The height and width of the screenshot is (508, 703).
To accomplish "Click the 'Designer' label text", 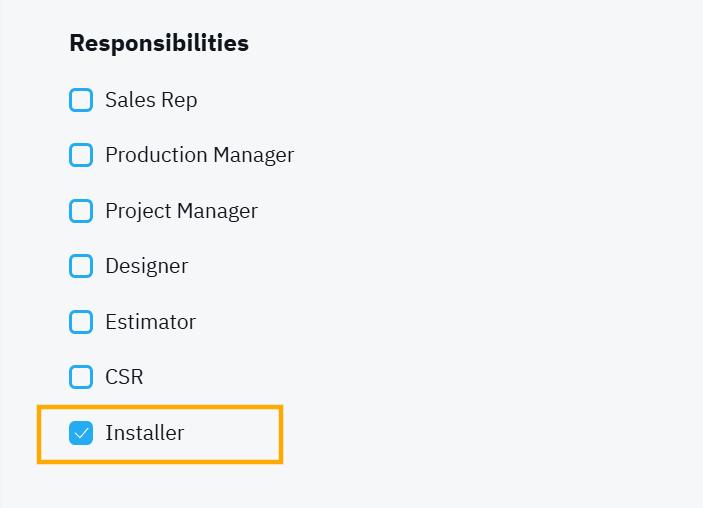I will [146, 266].
